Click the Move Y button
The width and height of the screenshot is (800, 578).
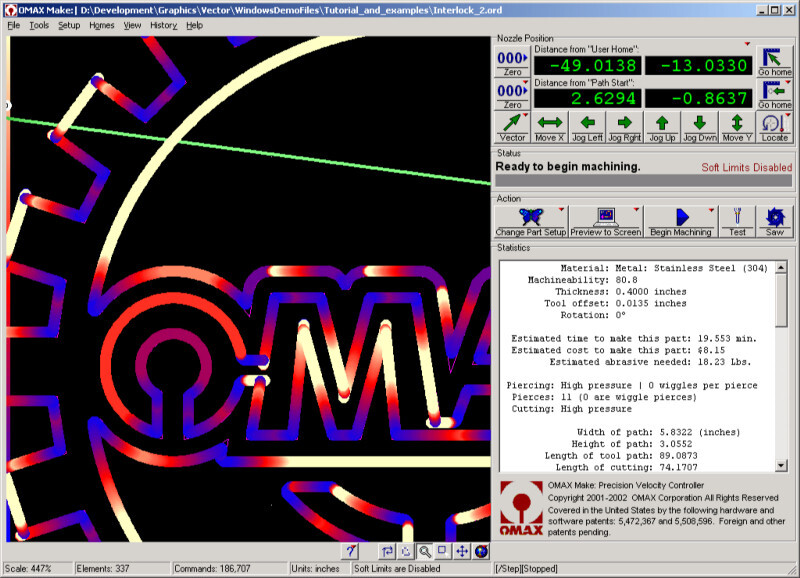click(737, 127)
